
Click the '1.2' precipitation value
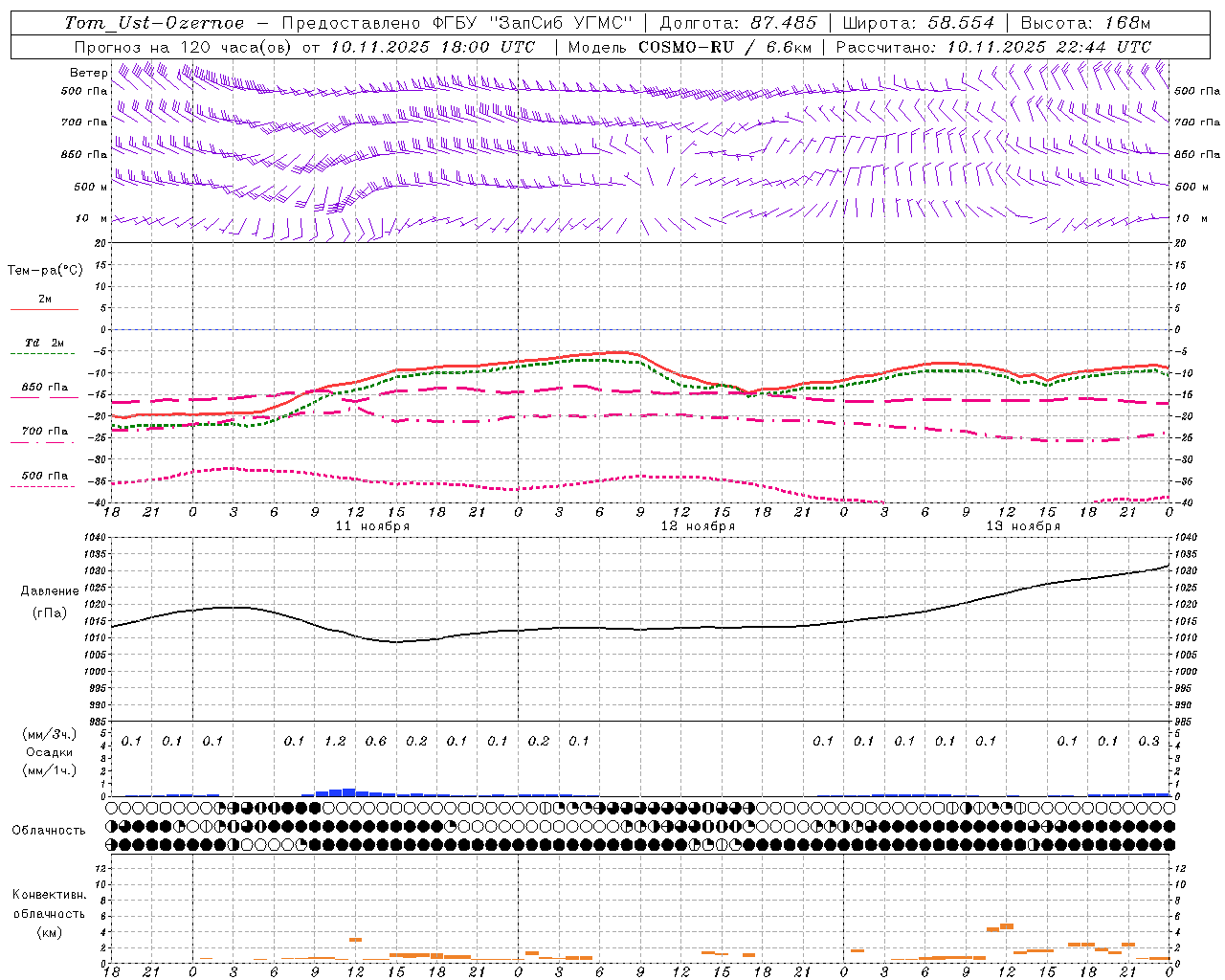[x=335, y=741]
